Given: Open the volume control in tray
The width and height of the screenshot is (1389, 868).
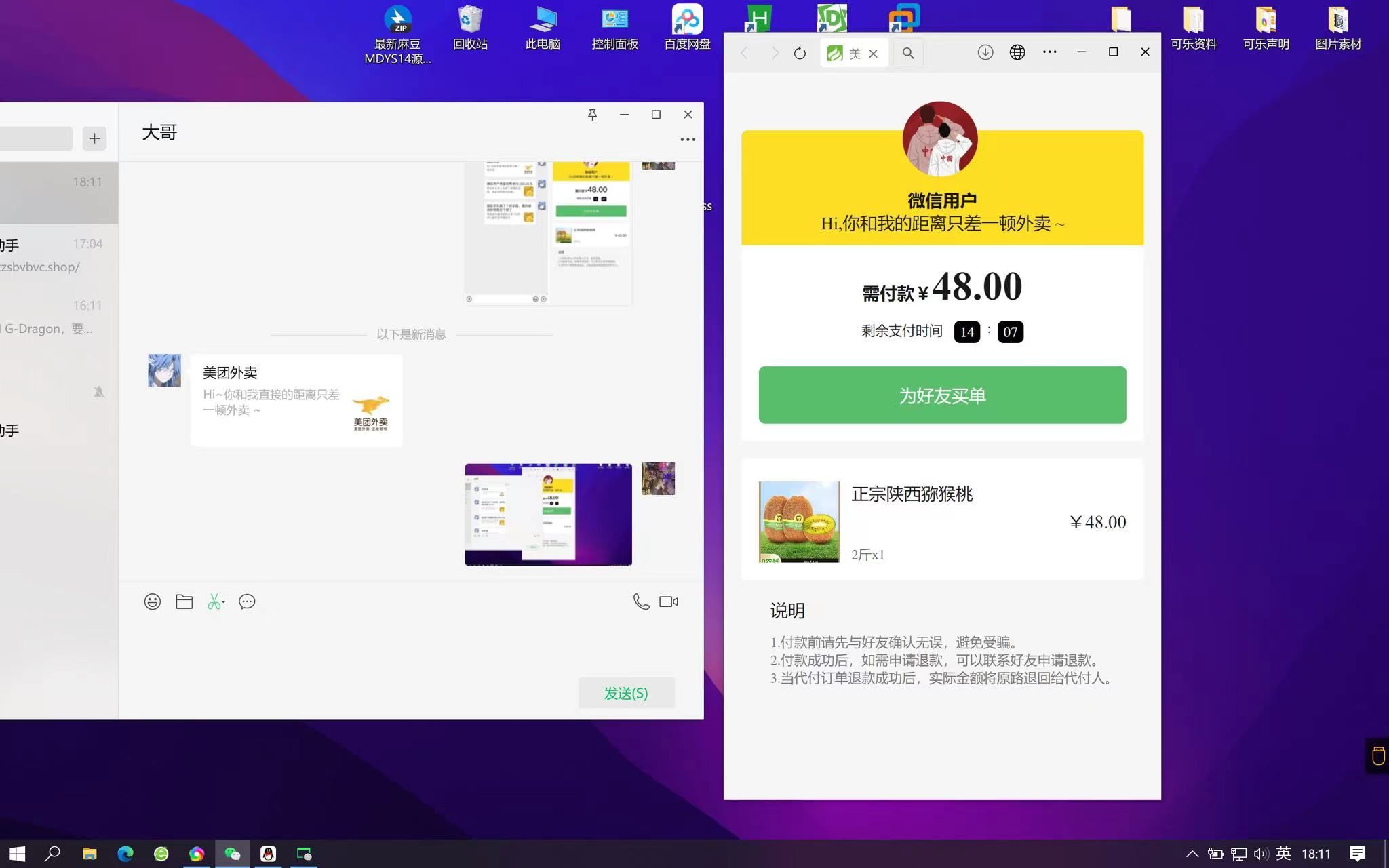Looking at the screenshot, I should [x=1261, y=854].
